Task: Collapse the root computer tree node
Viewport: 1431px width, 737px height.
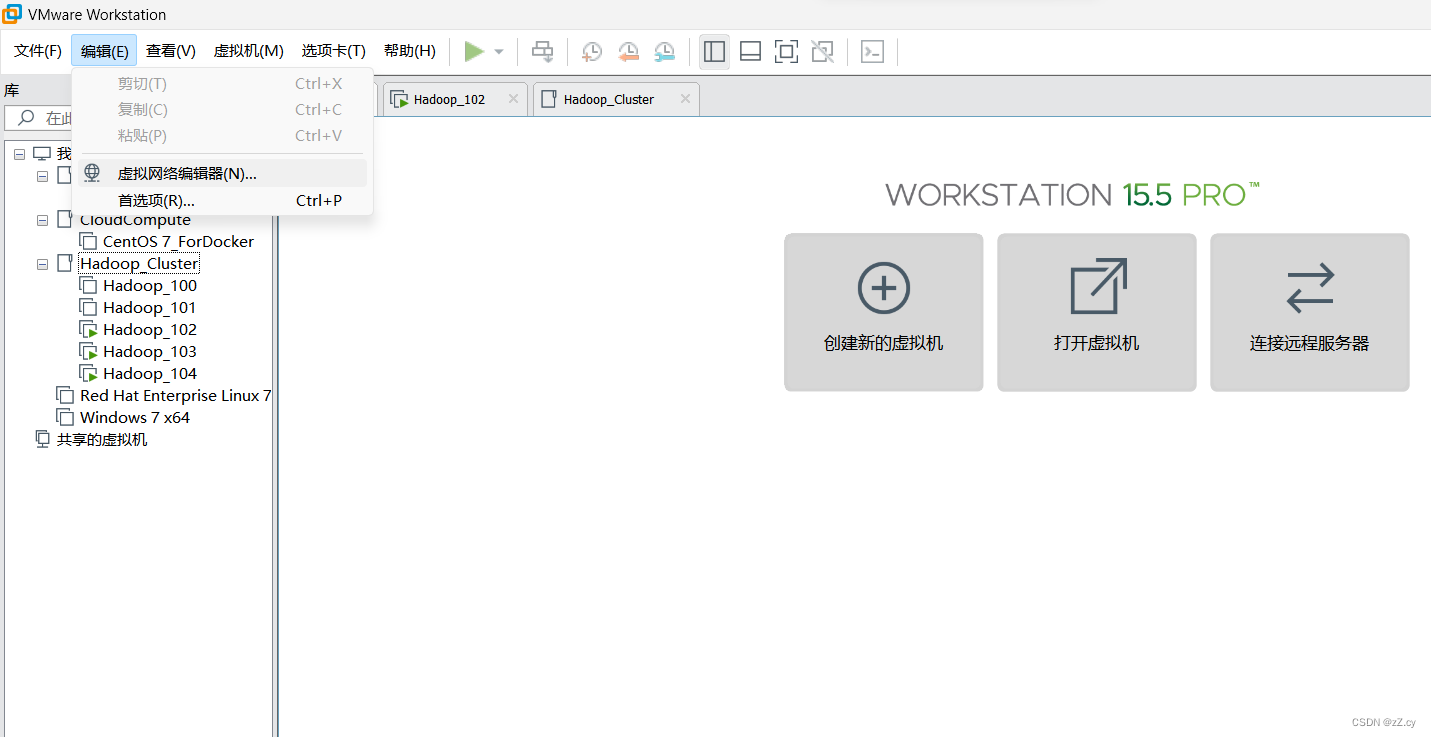Action: click(x=19, y=154)
